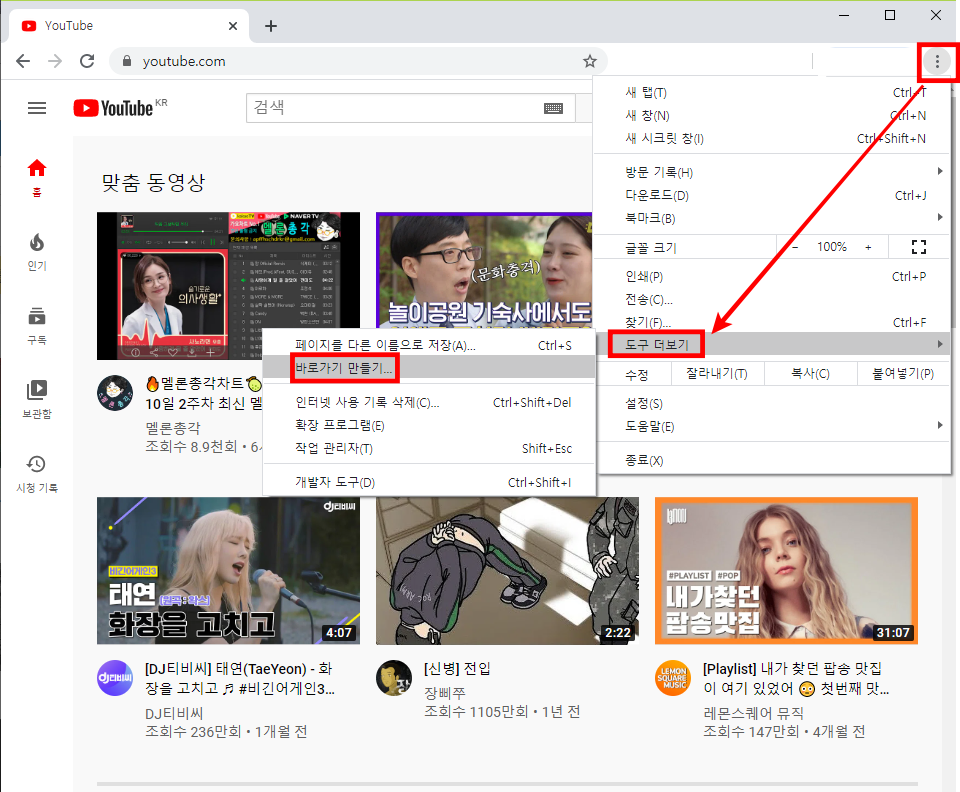Select 찾기(F)... menu item

pos(772,322)
